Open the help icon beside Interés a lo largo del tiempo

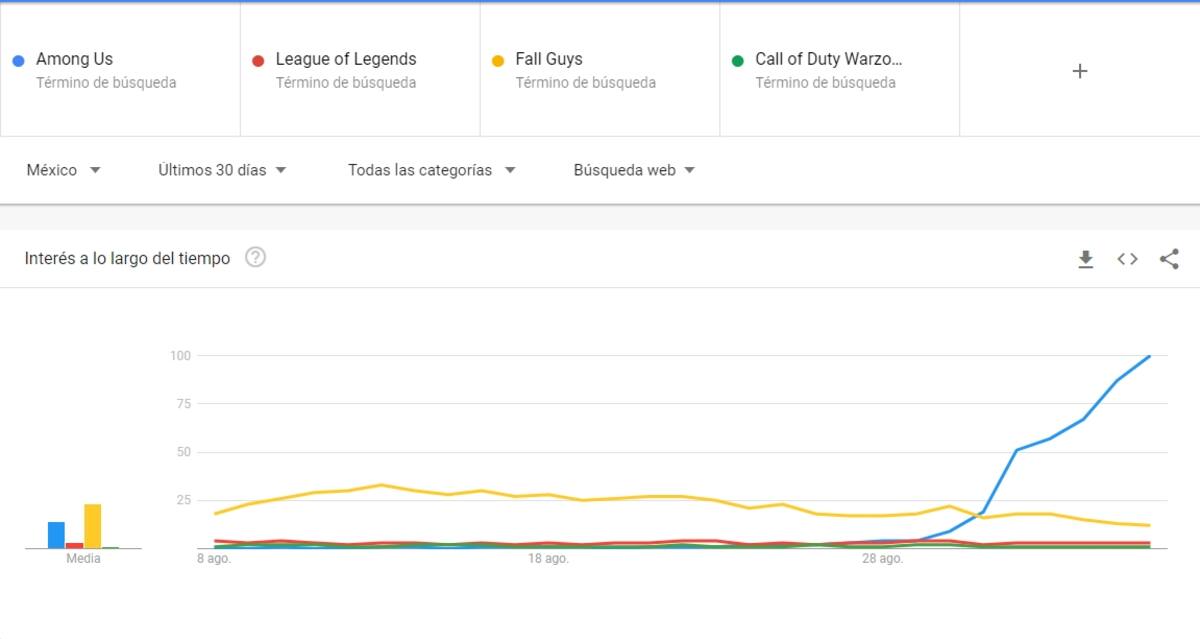pos(255,258)
